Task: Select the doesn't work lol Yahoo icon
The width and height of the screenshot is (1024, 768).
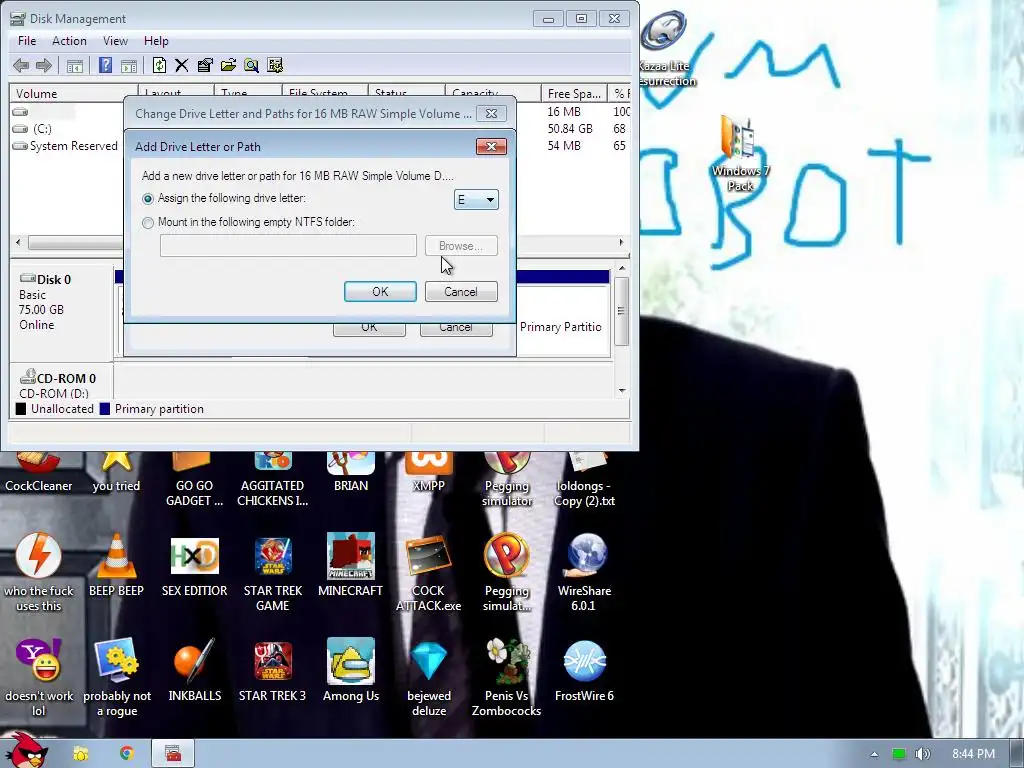Action: tap(39, 678)
